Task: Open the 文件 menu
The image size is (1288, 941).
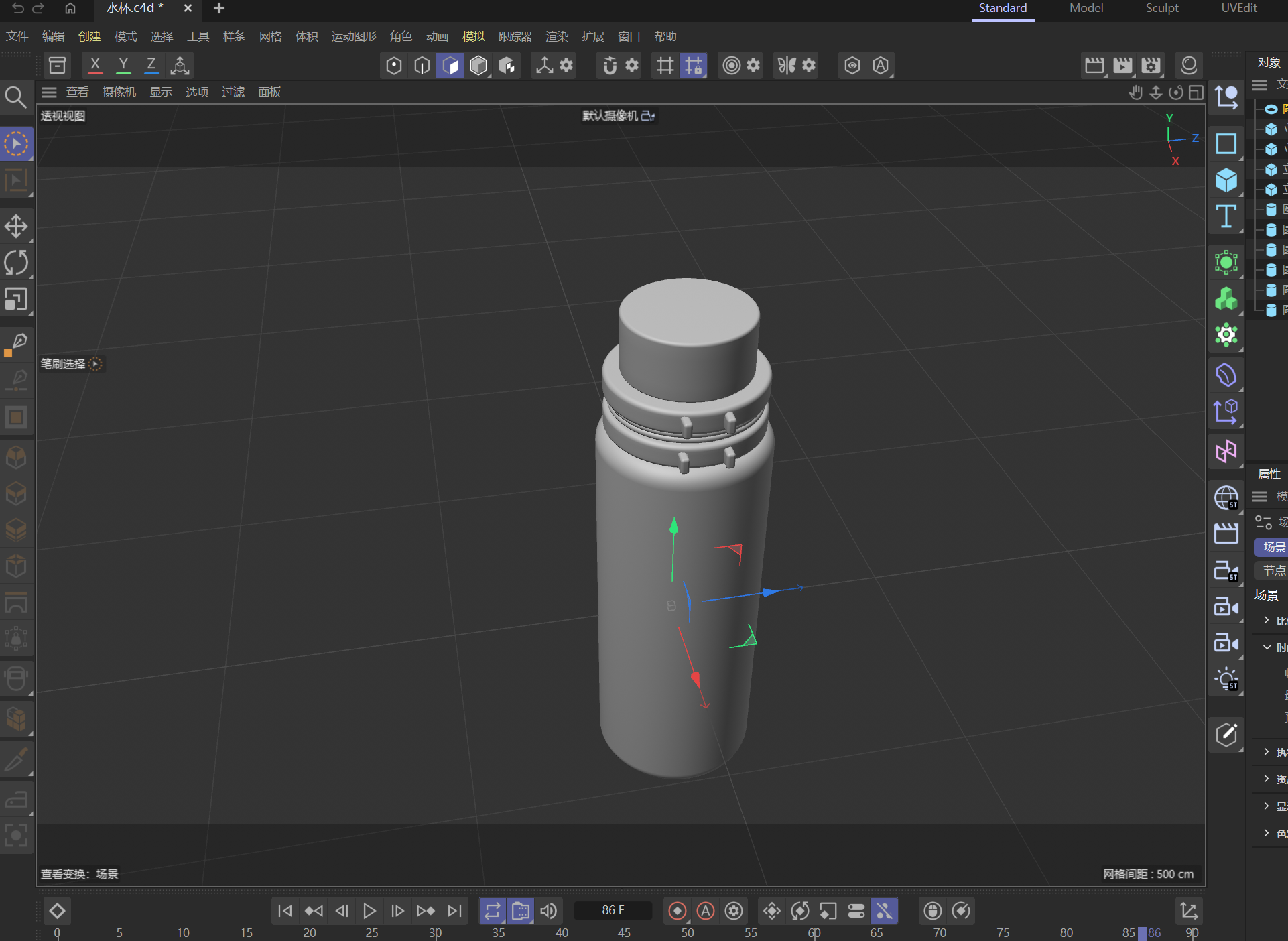Action: (x=17, y=36)
